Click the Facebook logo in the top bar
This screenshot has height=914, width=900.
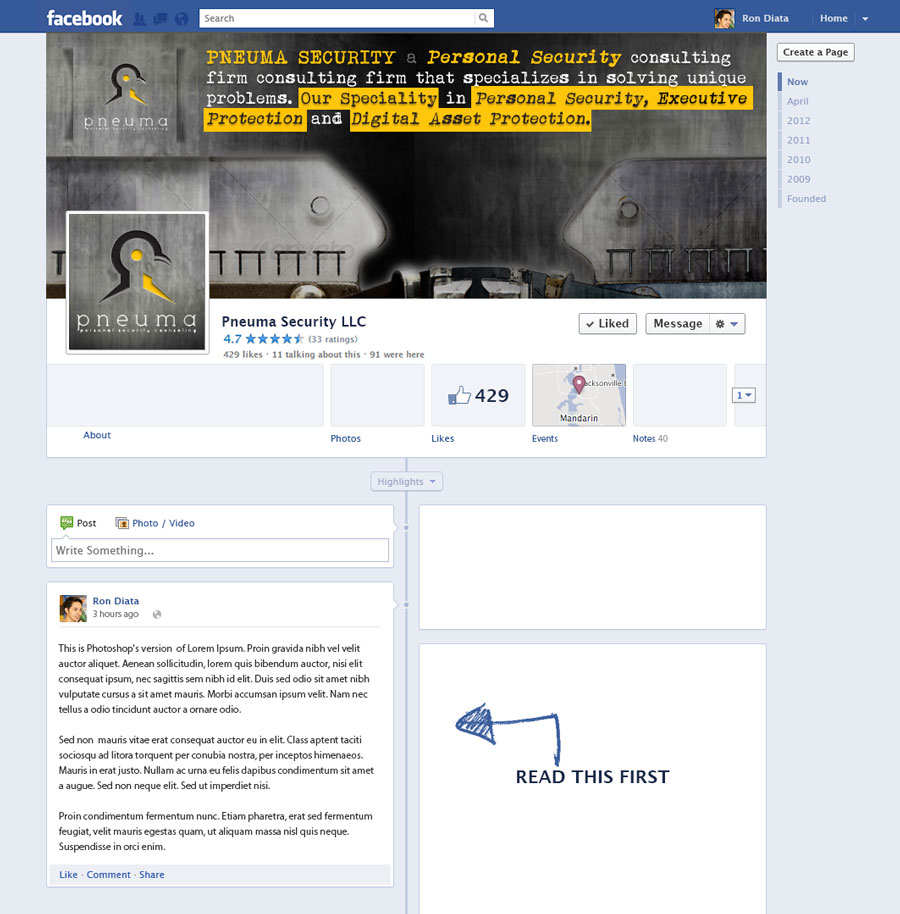[x=85, y=18]
